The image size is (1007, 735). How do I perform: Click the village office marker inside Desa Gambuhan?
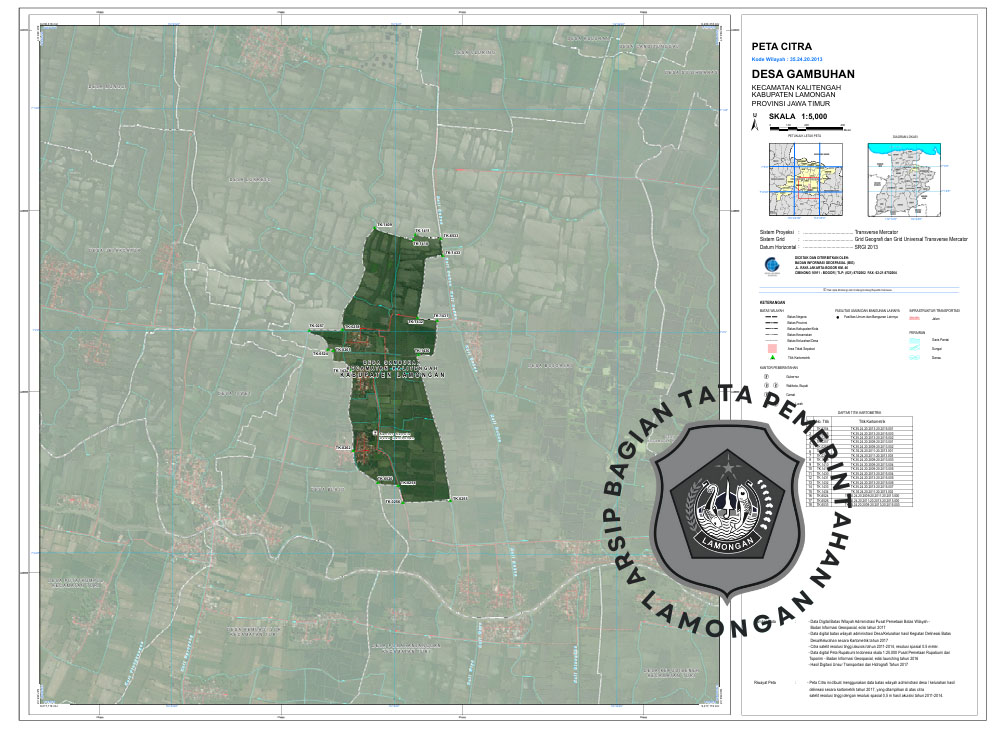[x=376, y=435]
